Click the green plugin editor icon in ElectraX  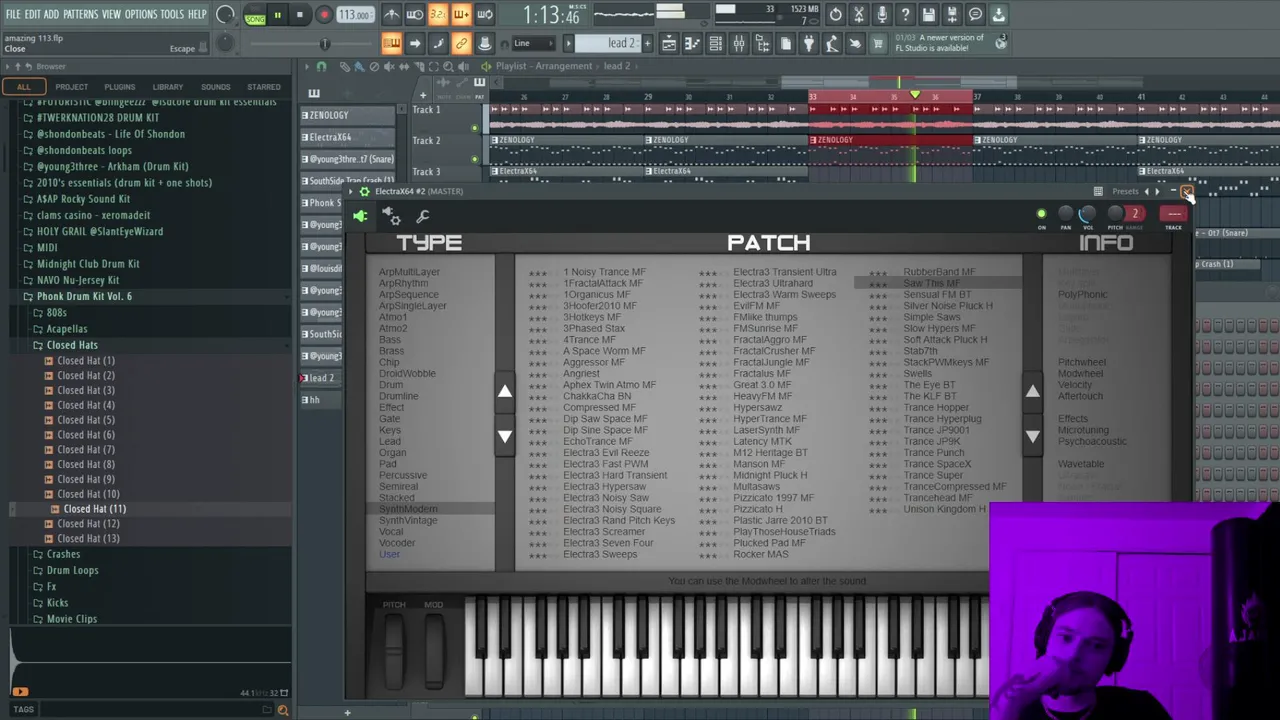[361, 216]
